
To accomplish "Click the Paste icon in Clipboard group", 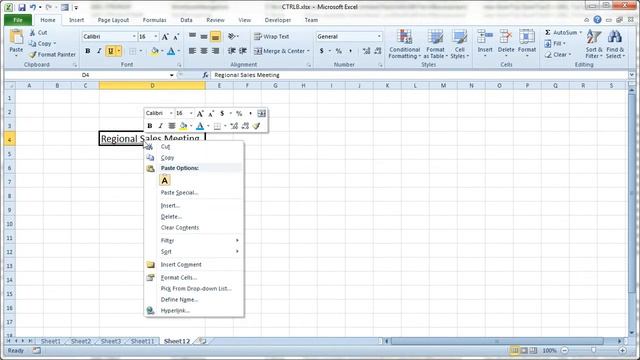I will pos(16,38).
